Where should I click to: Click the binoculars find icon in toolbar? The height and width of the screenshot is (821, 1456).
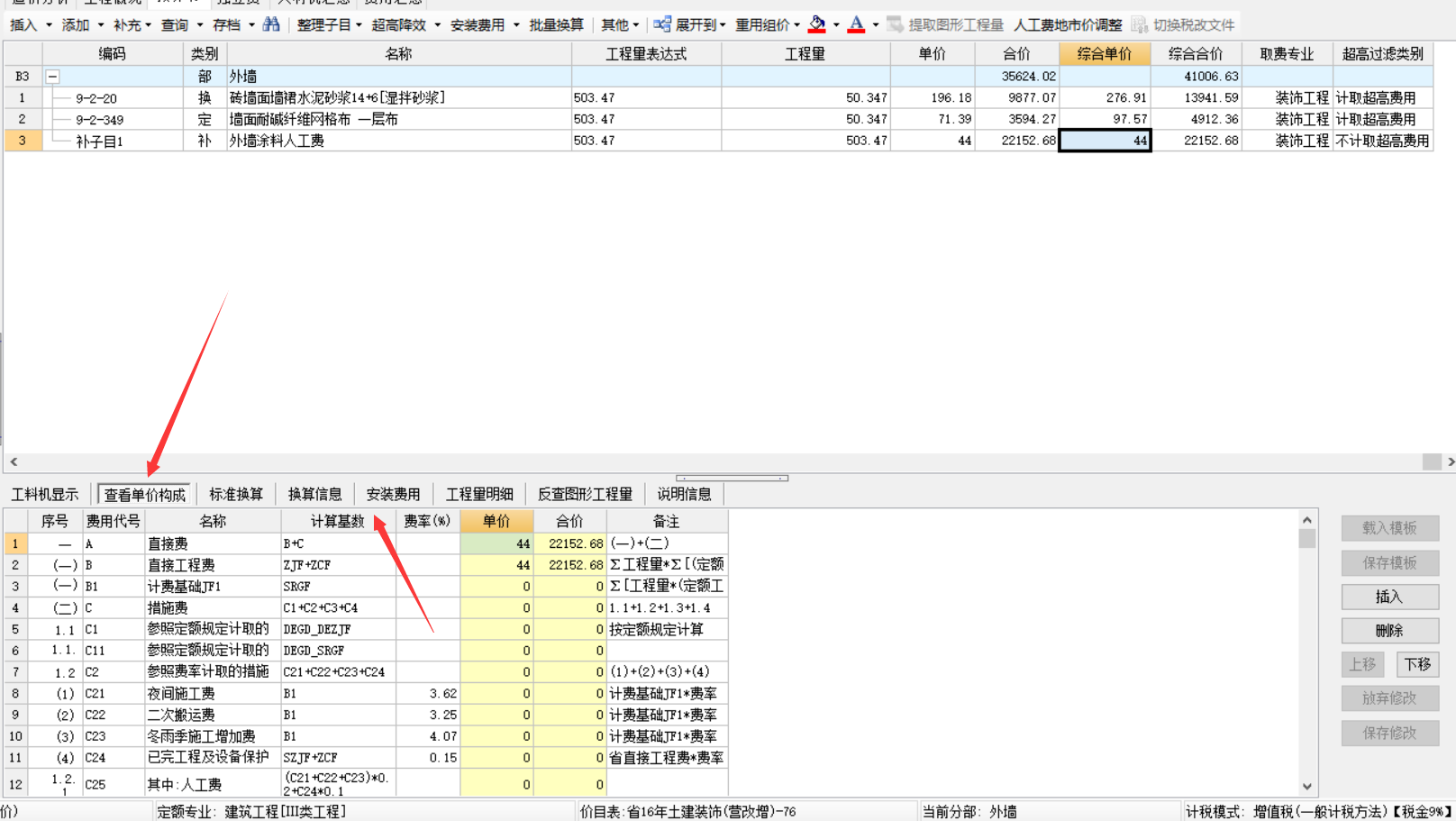[270, 24]
